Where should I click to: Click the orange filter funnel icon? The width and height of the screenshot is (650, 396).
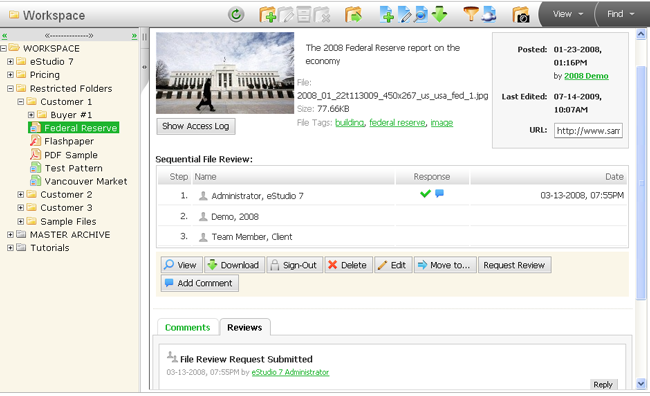pos(471,14)
